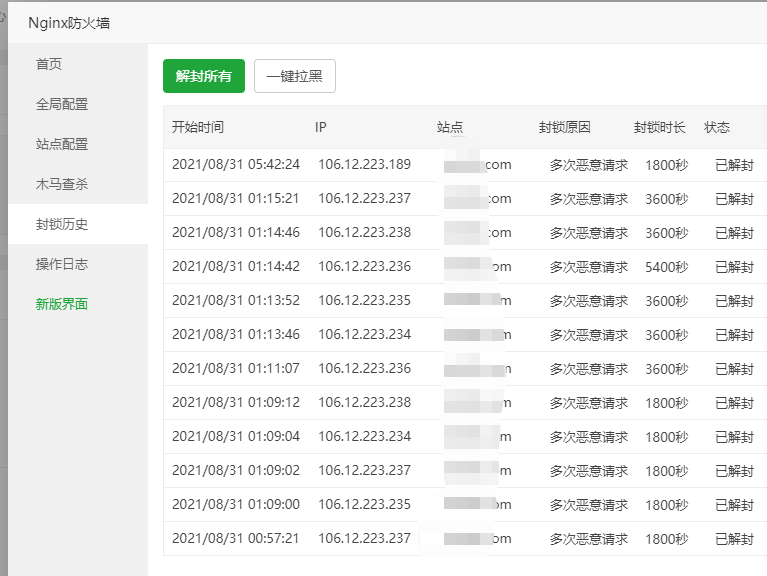
Task: Select IP 106.12.223.189 cell
Action: [364, 164]
